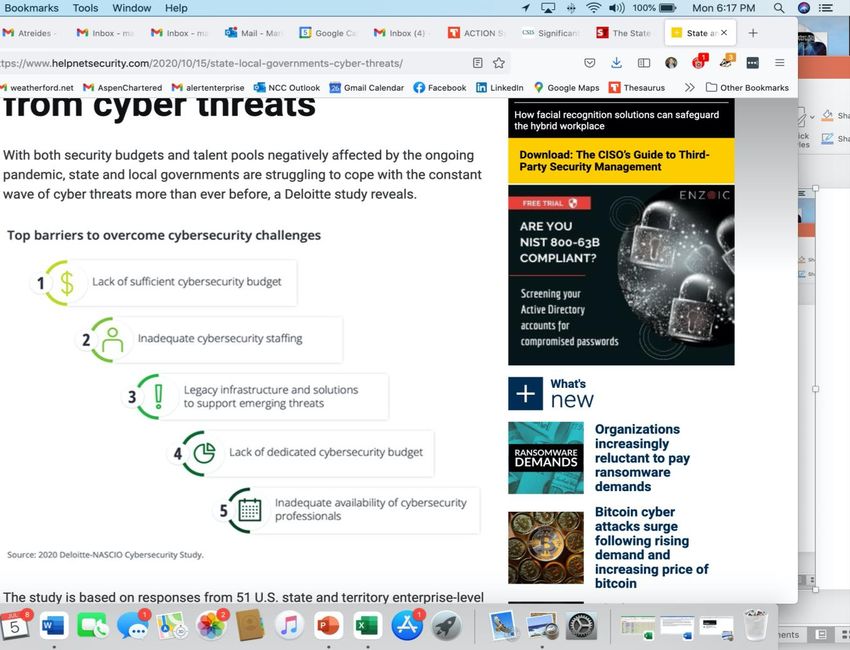Open the Firefox account avatar
The width and height of the screenshot is (850, 650).
pos(671,63)
